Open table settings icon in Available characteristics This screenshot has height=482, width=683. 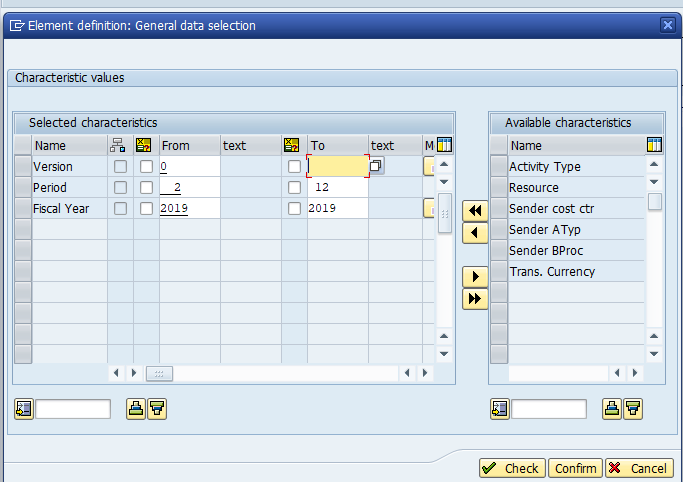point(655,145)
